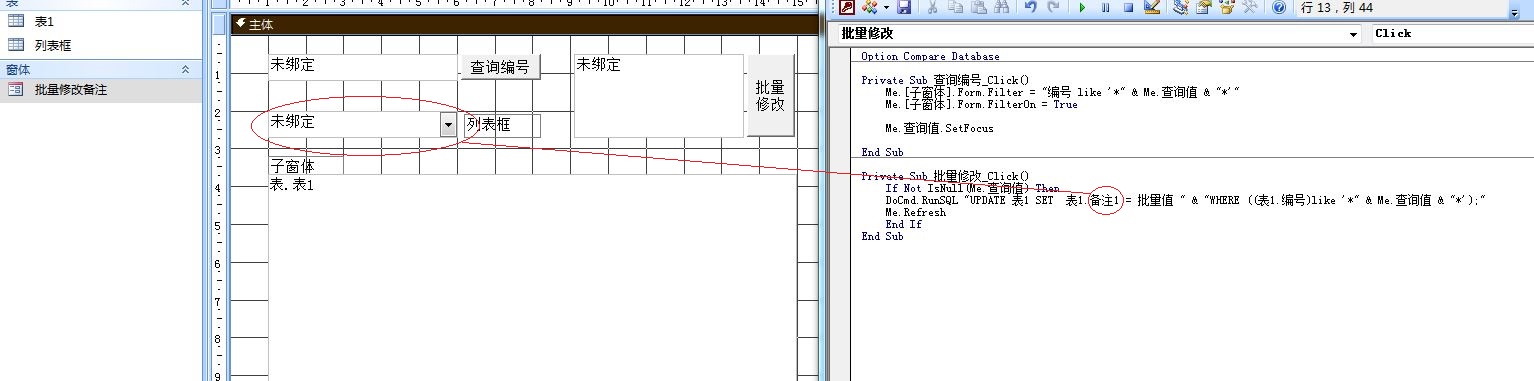Run the macro with green play icon

tap(1082, 7)
